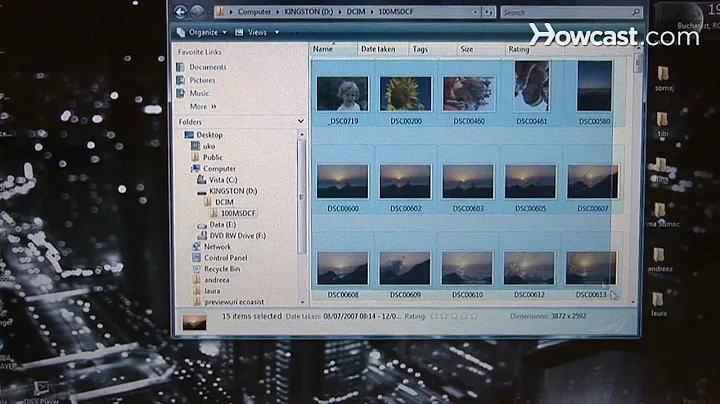Select the DSC00460 thumbnail
This screenshot has width=720, height=404.
pyautogui.click(x=469, y=94)
